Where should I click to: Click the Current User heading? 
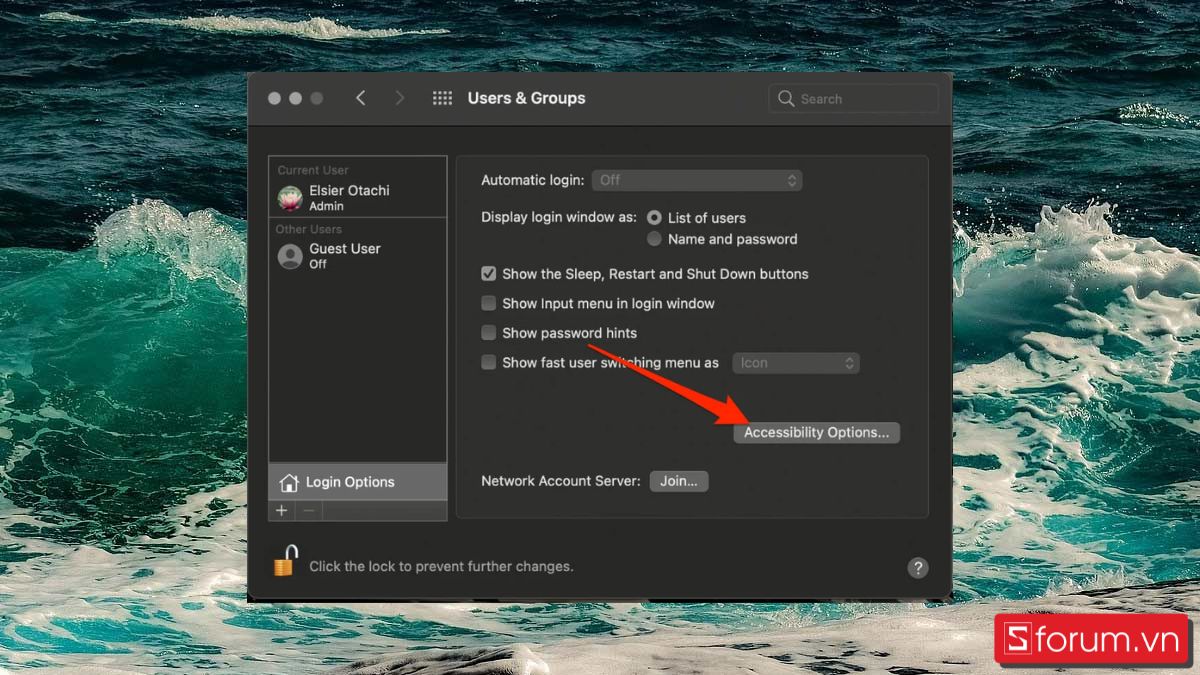[313, 170]
